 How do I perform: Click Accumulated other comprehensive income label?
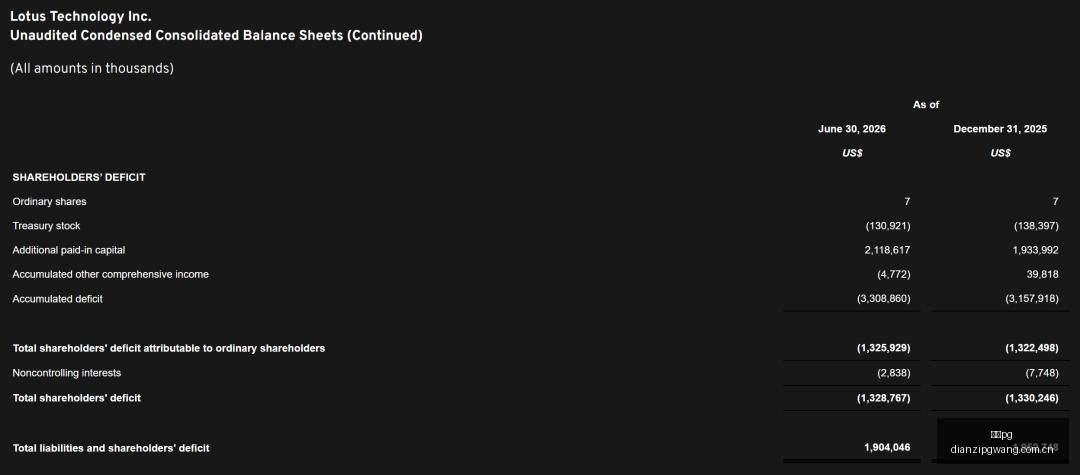(110, 274)
